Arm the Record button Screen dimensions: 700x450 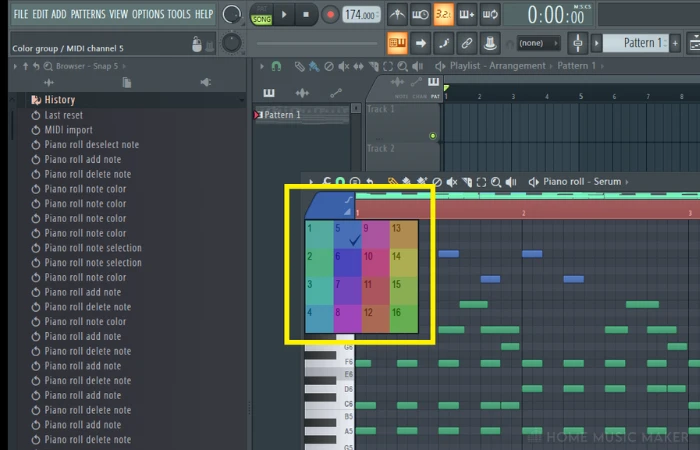click(330, 15)
